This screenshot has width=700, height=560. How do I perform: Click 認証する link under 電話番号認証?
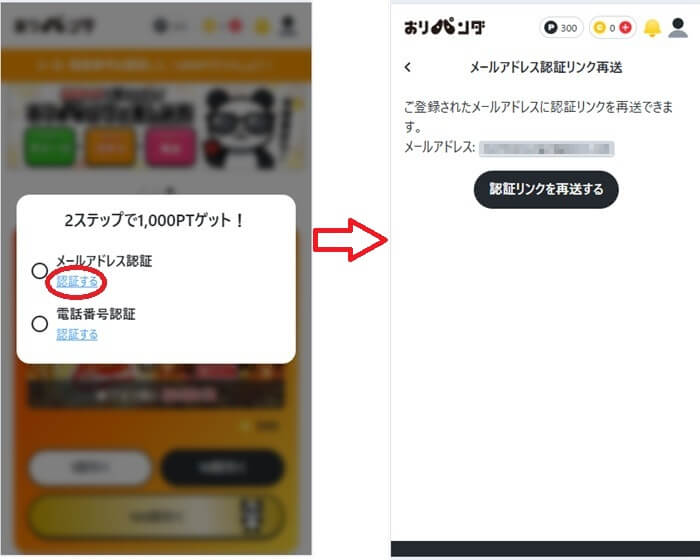[77, 334]
